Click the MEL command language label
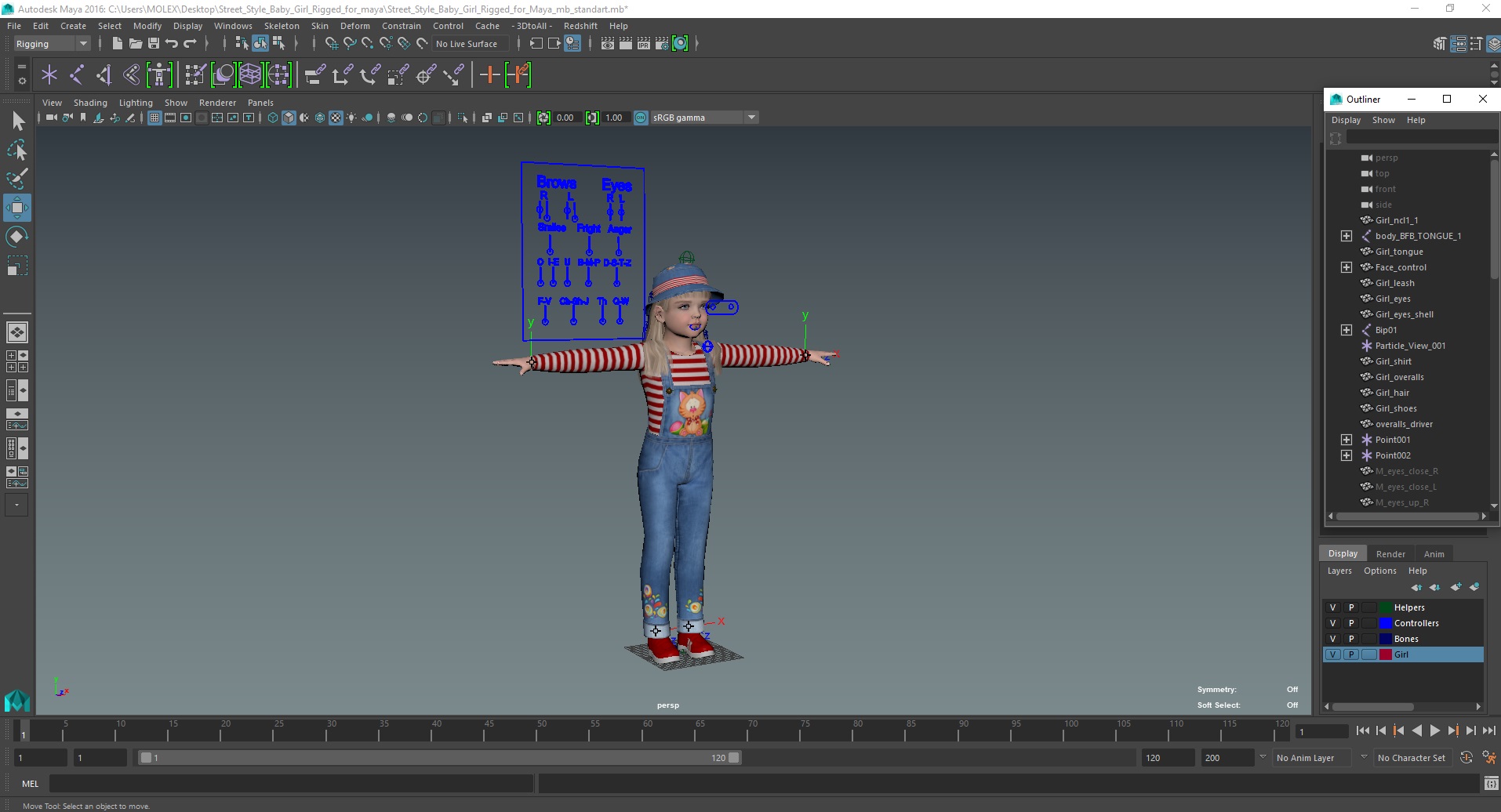The image size is (1501, 812). point(30,783)
